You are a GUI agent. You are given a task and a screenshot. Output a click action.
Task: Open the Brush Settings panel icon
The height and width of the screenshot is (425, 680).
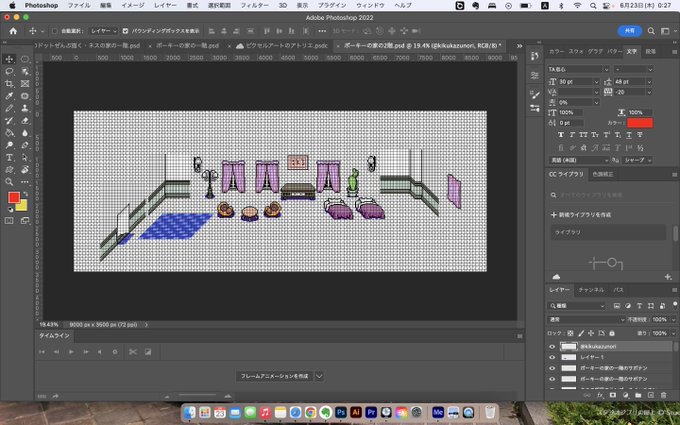pos(535,95)
